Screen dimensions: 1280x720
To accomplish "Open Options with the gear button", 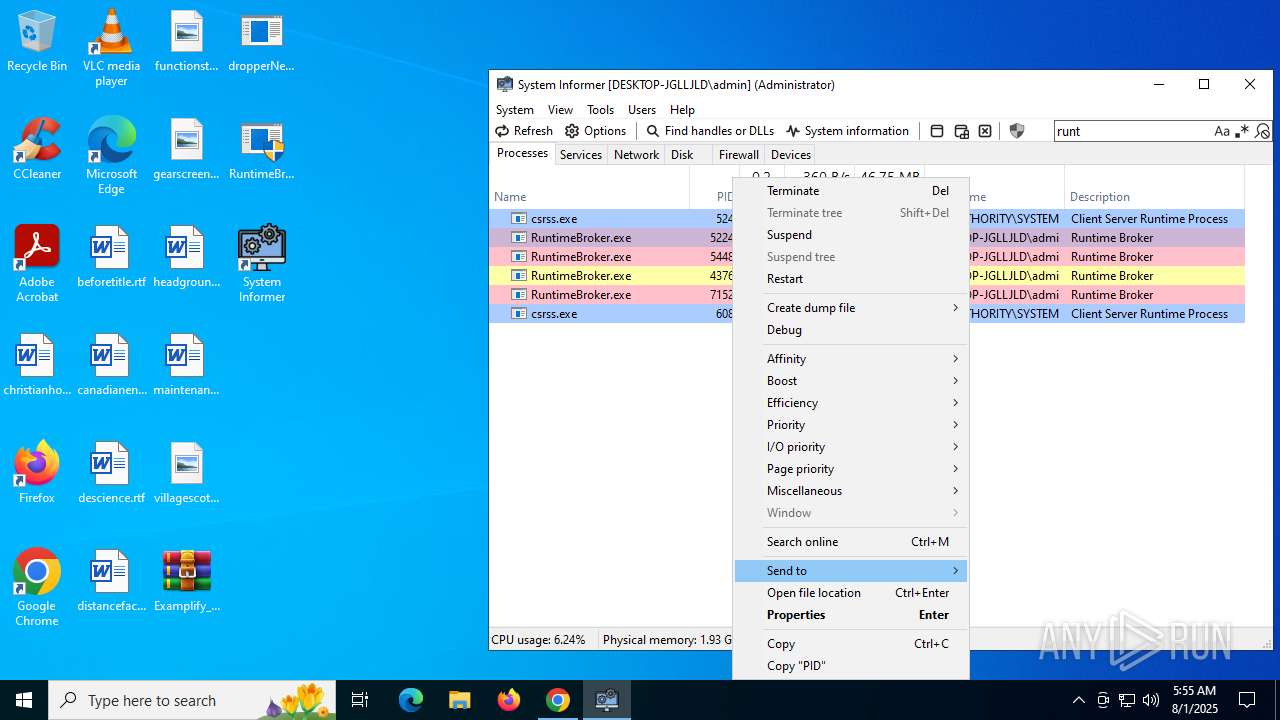I will pyautogui.click(x=596, y=131).
